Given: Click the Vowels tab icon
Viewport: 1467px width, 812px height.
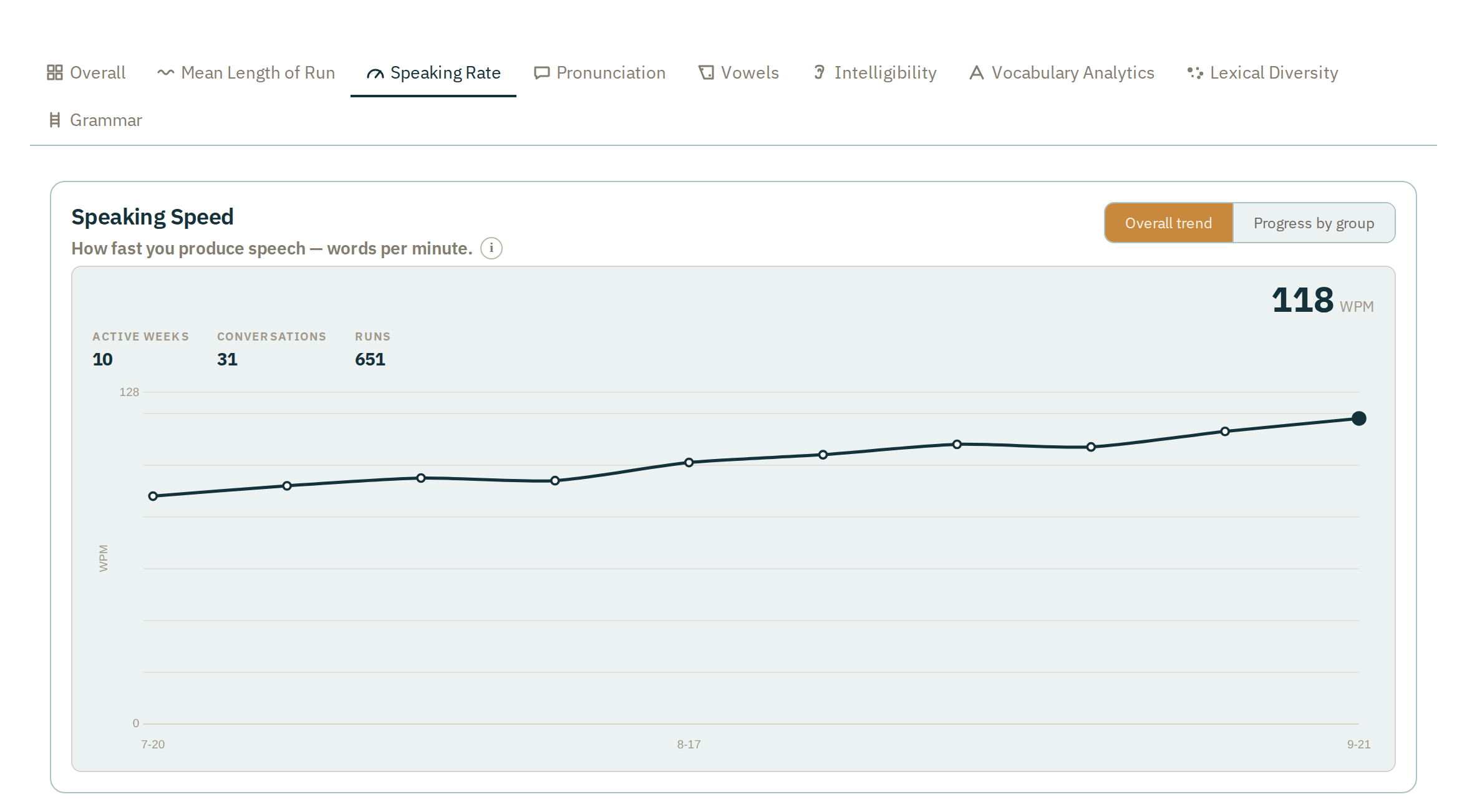Looking at the screenshot, I should click(x=706, y=72).
